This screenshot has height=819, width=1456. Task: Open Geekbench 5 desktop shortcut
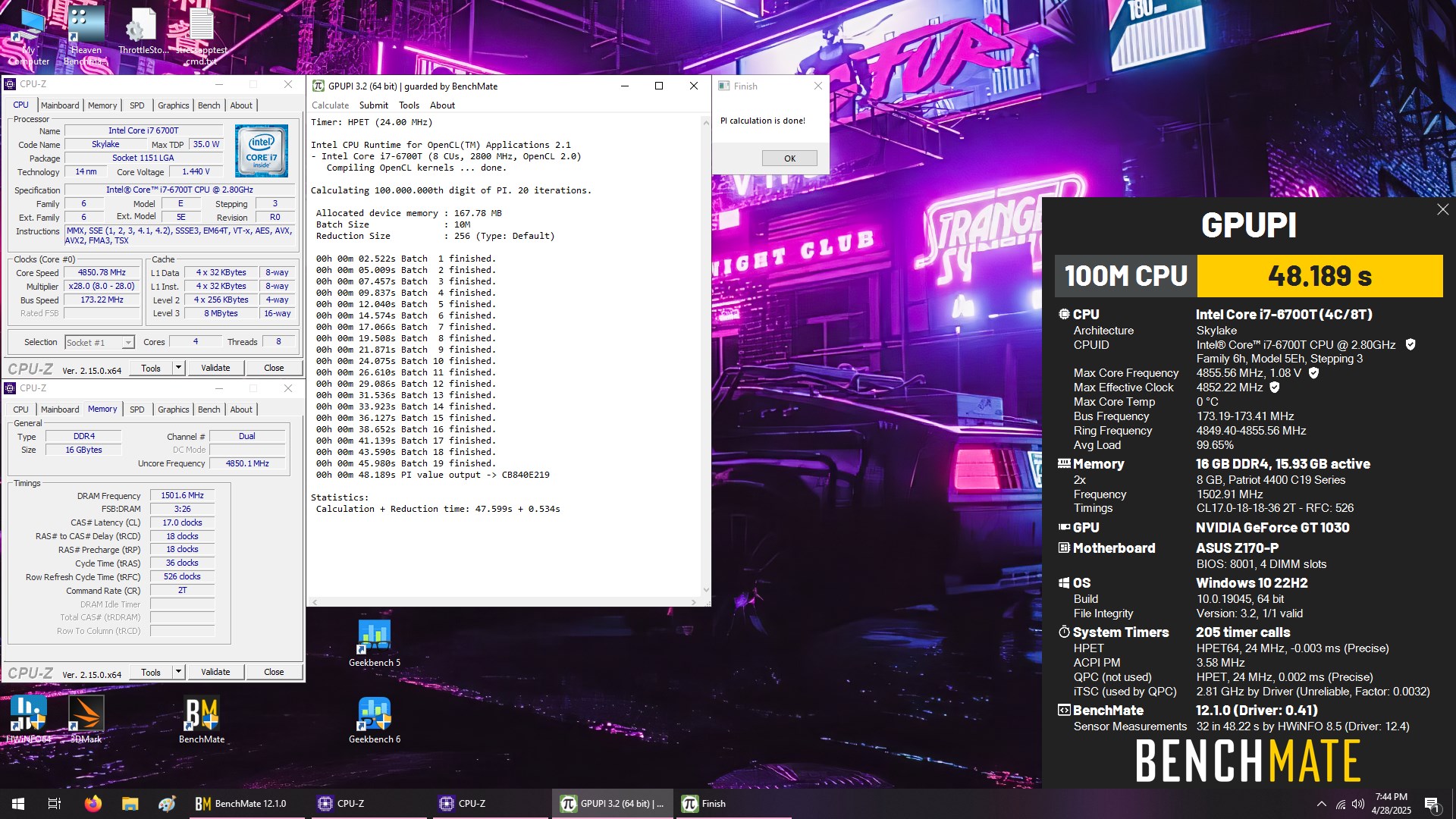tap(375, 643)
